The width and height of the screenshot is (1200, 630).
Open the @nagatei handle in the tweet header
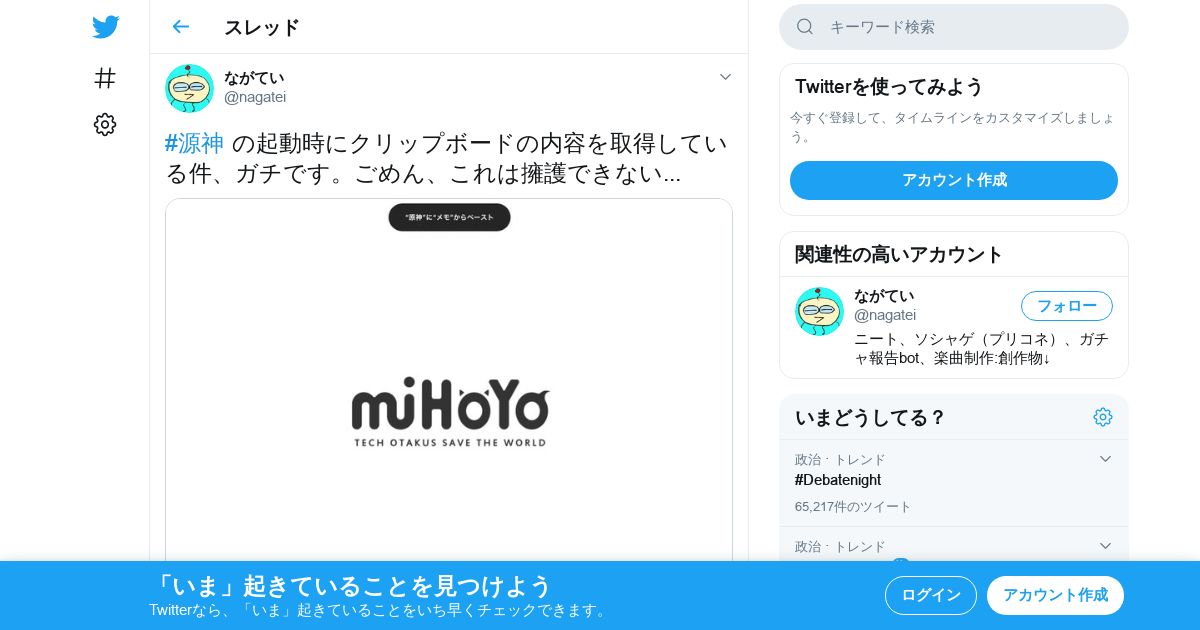pos(255,97)
